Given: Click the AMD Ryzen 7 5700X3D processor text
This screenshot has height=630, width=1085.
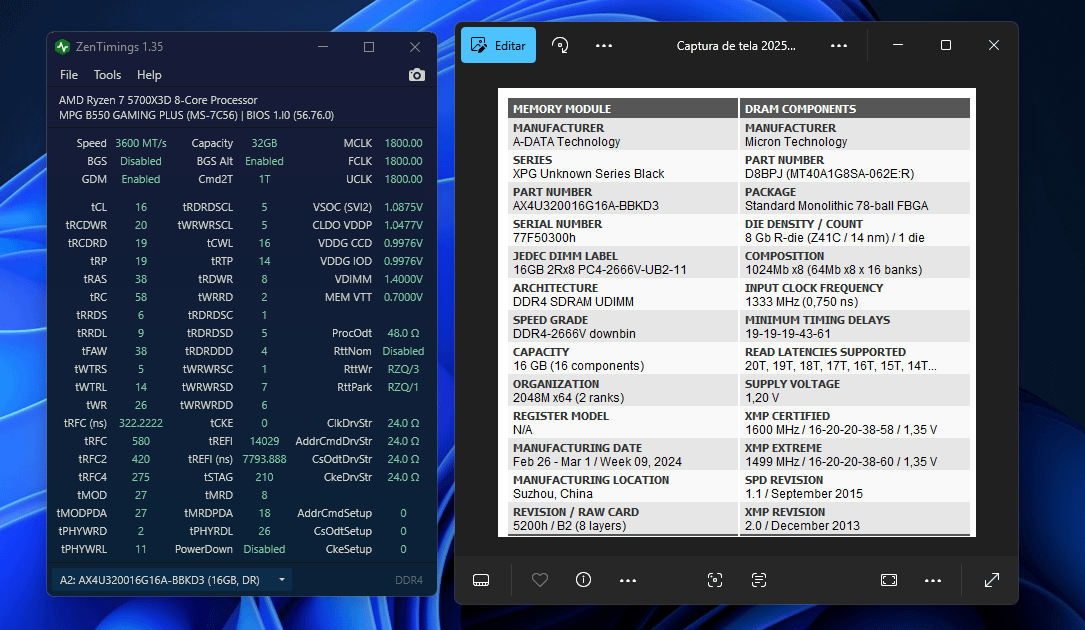Looking at the screenshot, I should tap(158, 100).
